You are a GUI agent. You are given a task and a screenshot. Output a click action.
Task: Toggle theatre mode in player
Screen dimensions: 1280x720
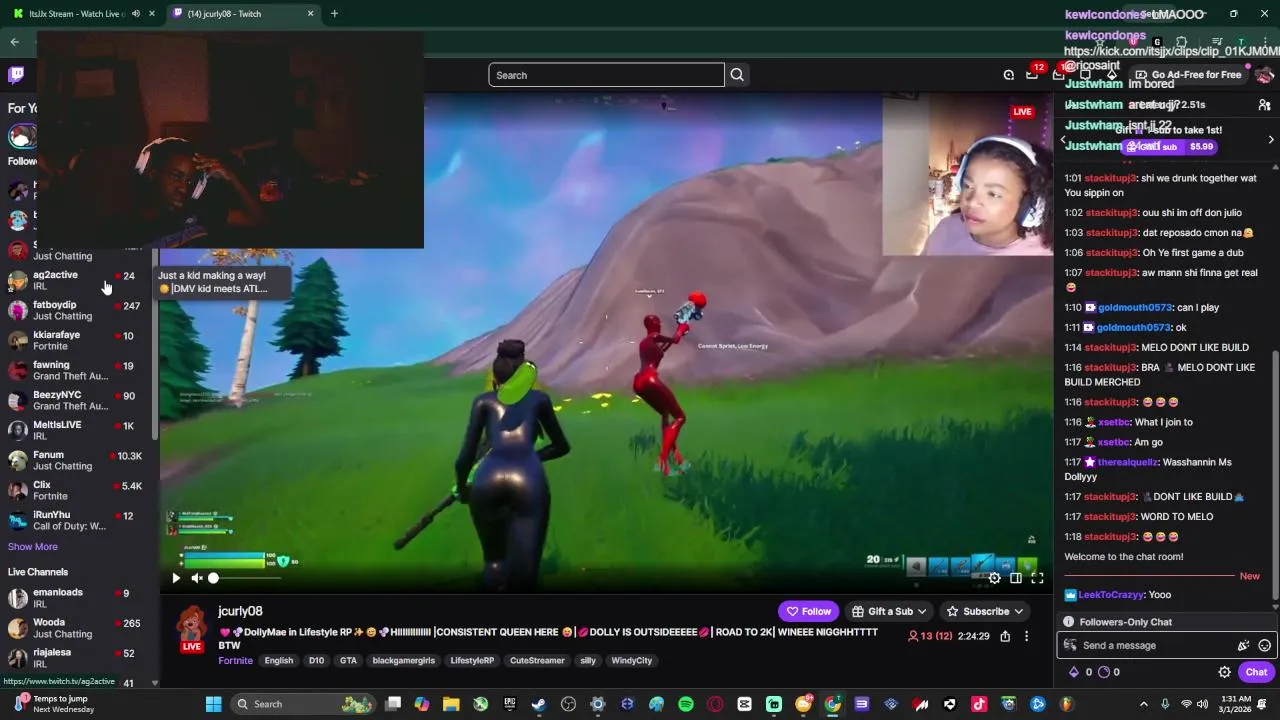pos(1016,578)
